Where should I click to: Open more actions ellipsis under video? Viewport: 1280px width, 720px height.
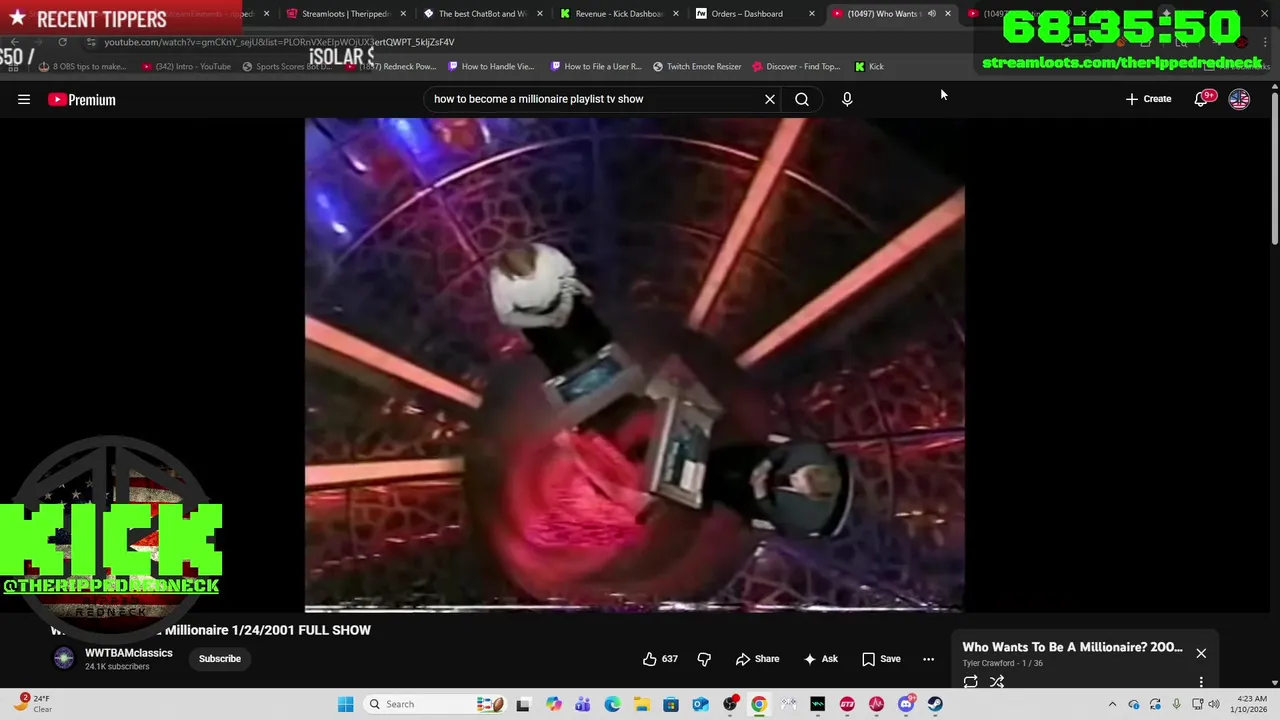tap(928, 659)
